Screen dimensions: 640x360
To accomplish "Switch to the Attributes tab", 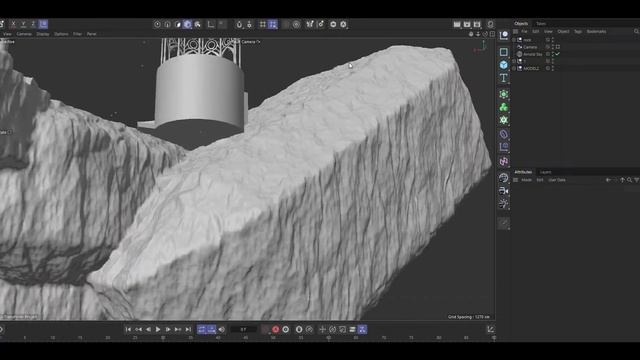I will (x=523, y=172).
